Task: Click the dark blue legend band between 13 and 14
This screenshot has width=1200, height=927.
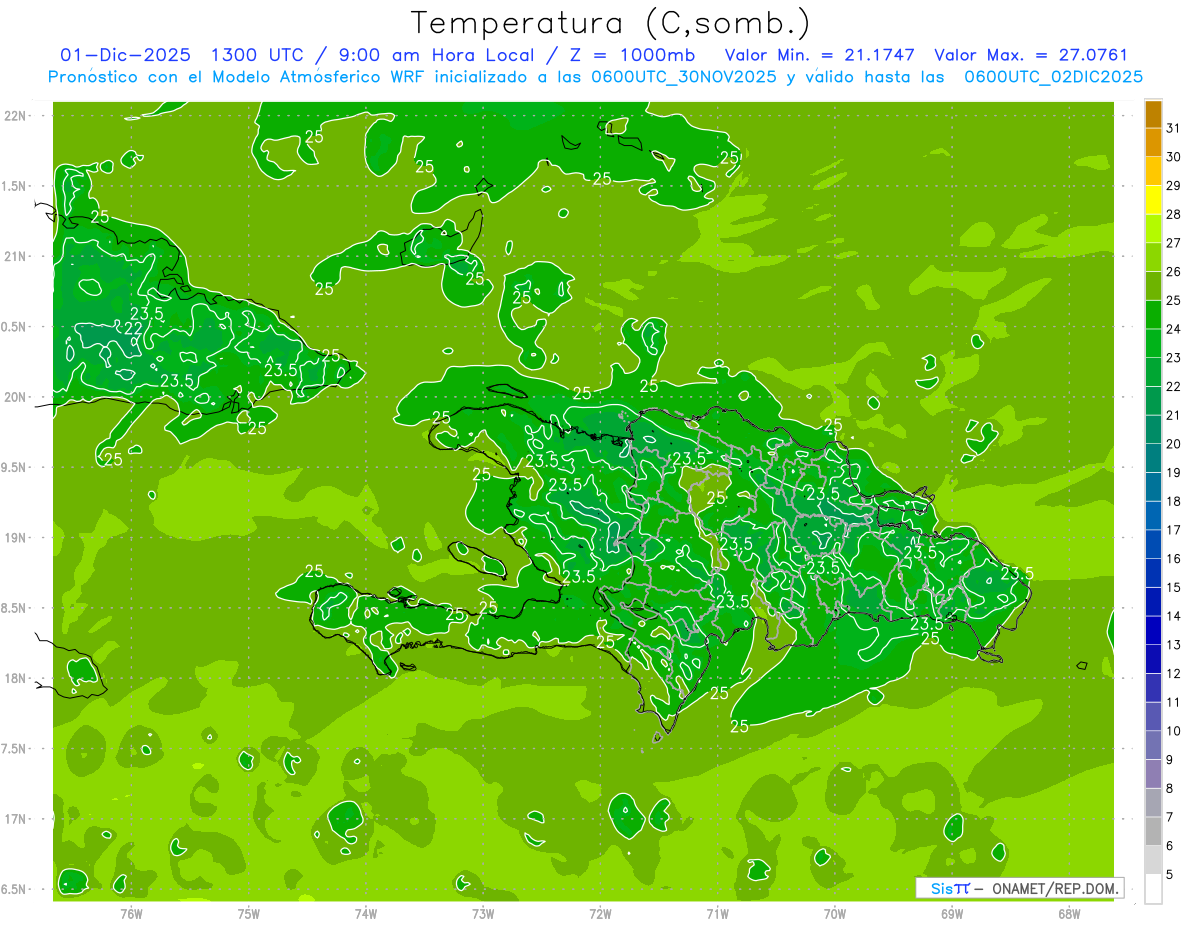Action: click(1153, 630)
